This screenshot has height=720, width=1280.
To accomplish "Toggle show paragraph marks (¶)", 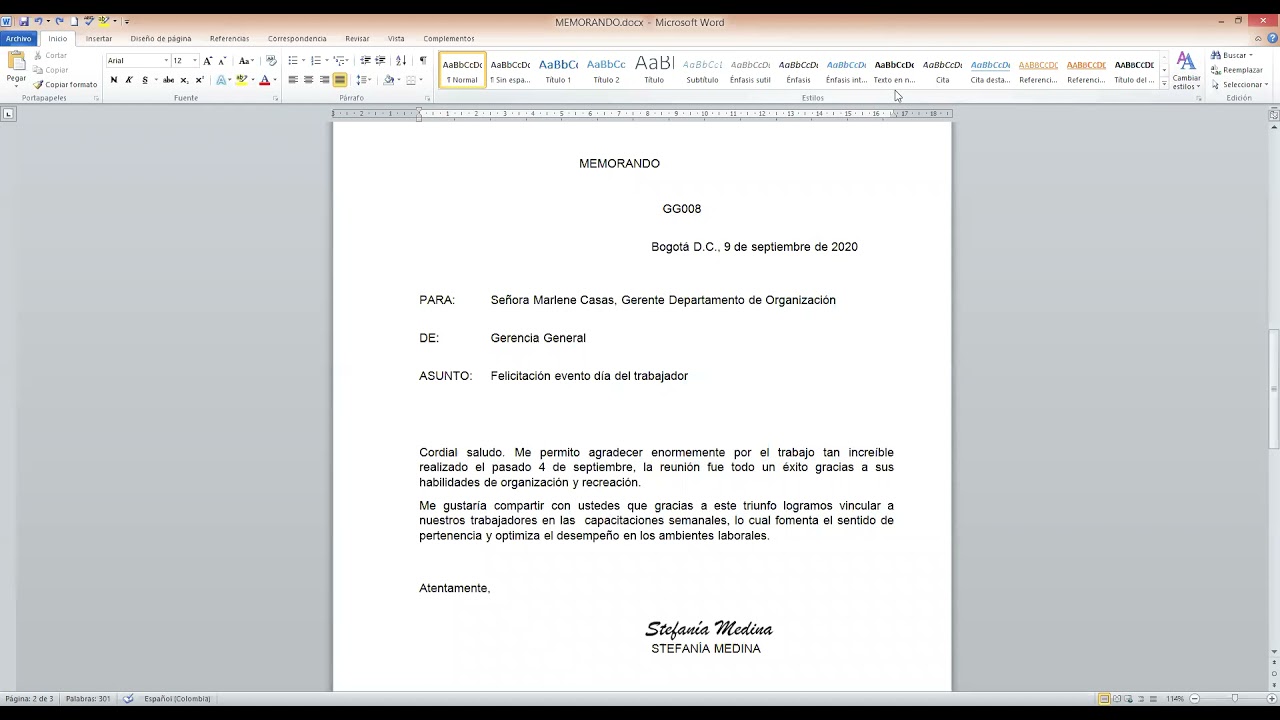I will point(422,61).
